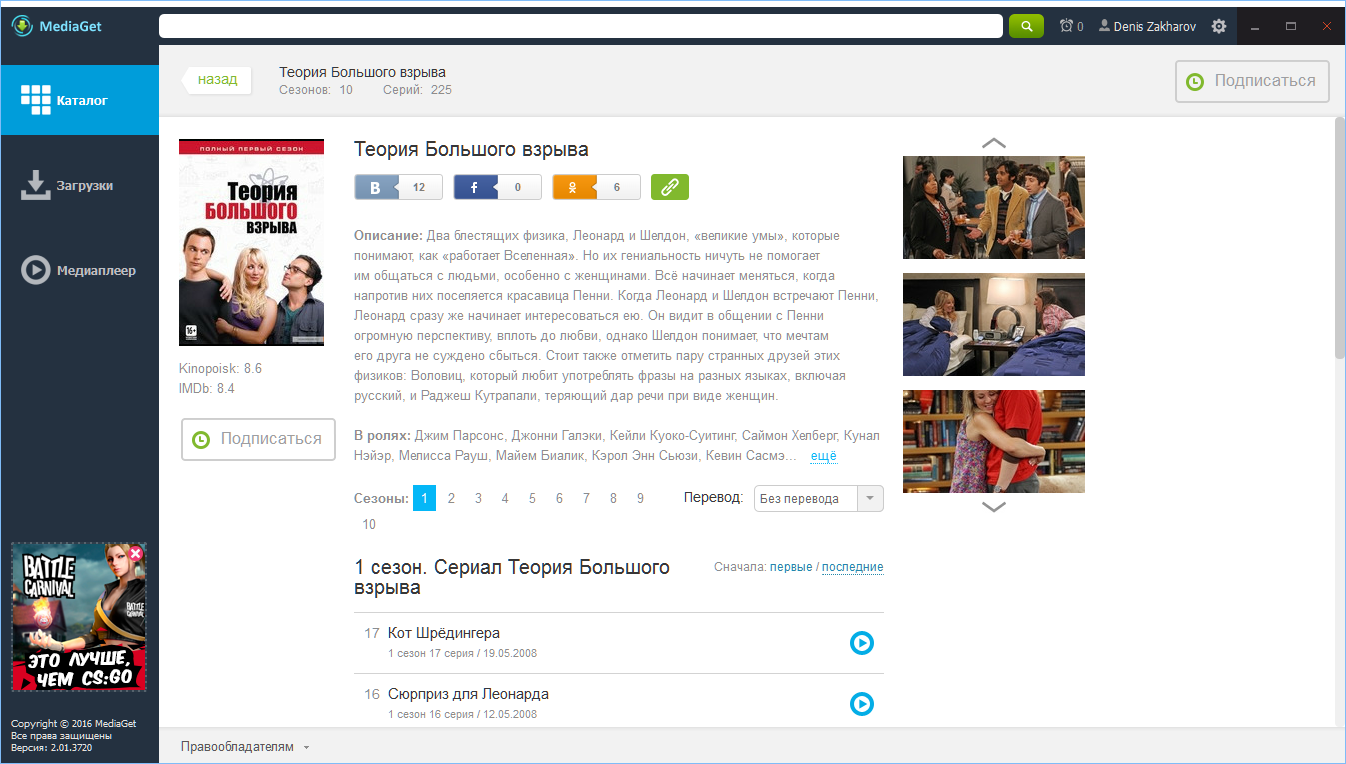Expand the Правообладателям dropdown
Screen dimensions: 1346x764
(x=245, y=747)
